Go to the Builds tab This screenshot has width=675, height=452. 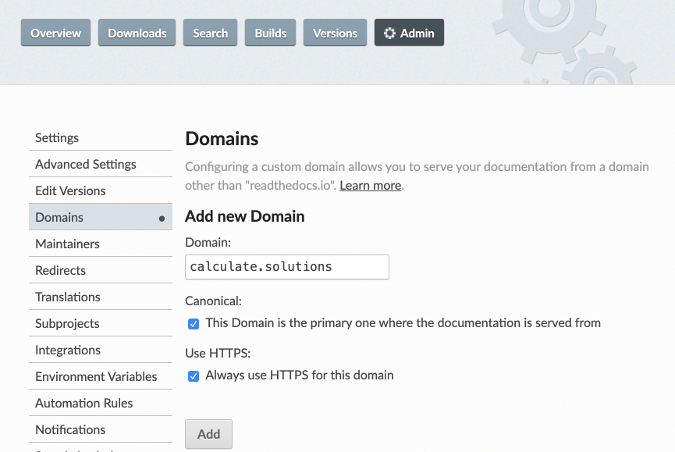click(x=270, y=33)
